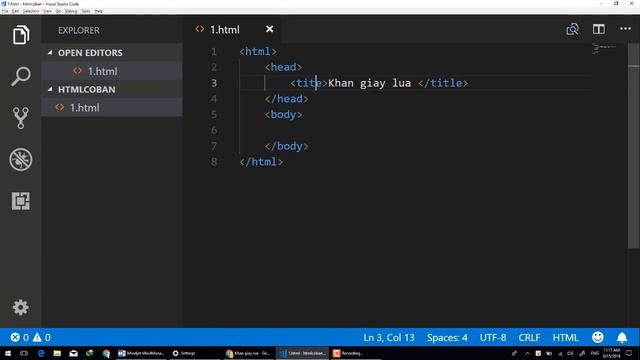Click the errors count icon in status bar
Screen dimensions: 640x360
pos(15,337)
